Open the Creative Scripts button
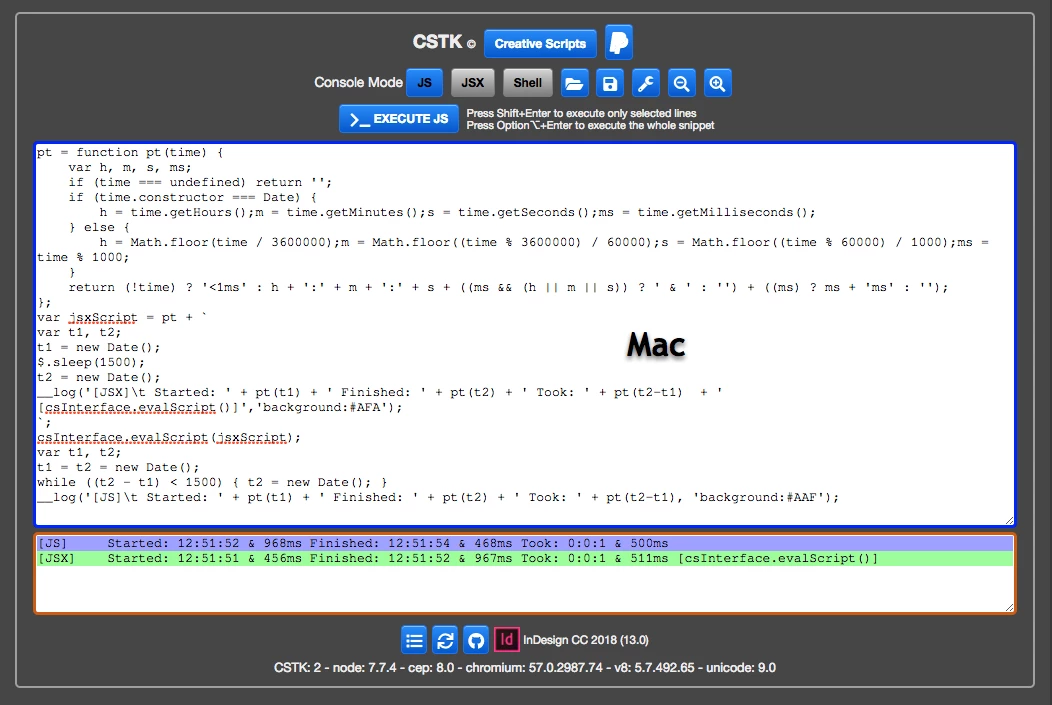This screenshot has width=1052, height=705. (540, 44)
